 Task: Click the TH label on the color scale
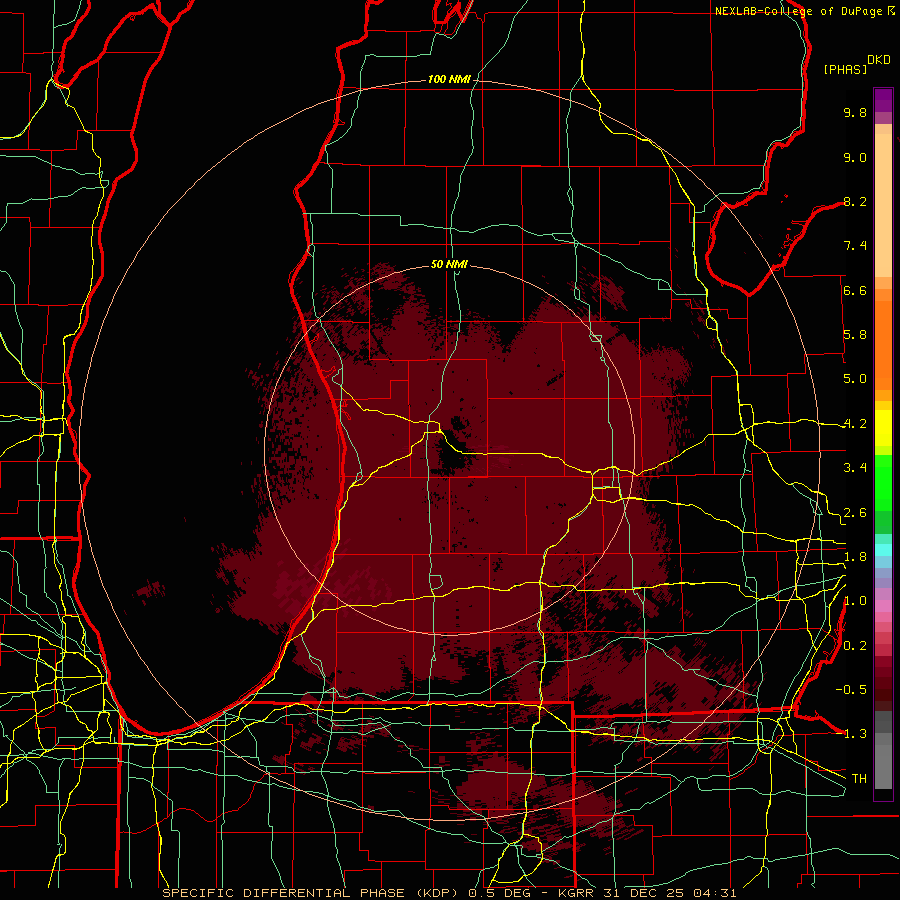click(x=859, y=779)
